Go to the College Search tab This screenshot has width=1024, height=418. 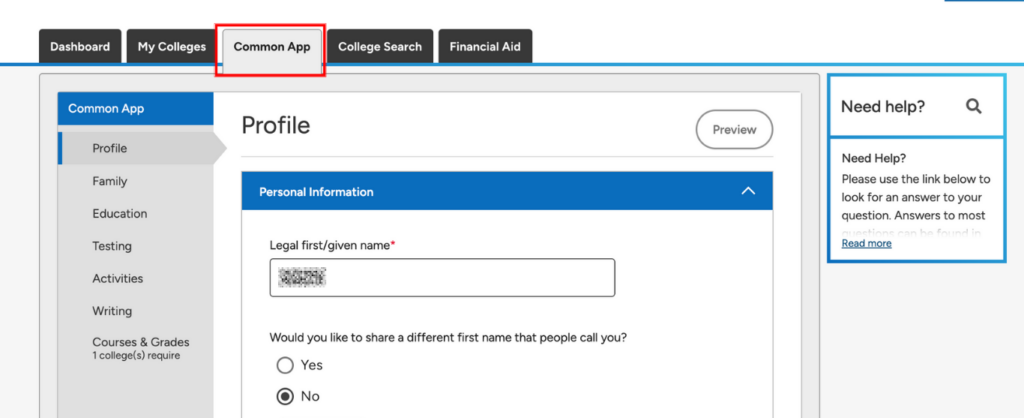click(380, 47)
